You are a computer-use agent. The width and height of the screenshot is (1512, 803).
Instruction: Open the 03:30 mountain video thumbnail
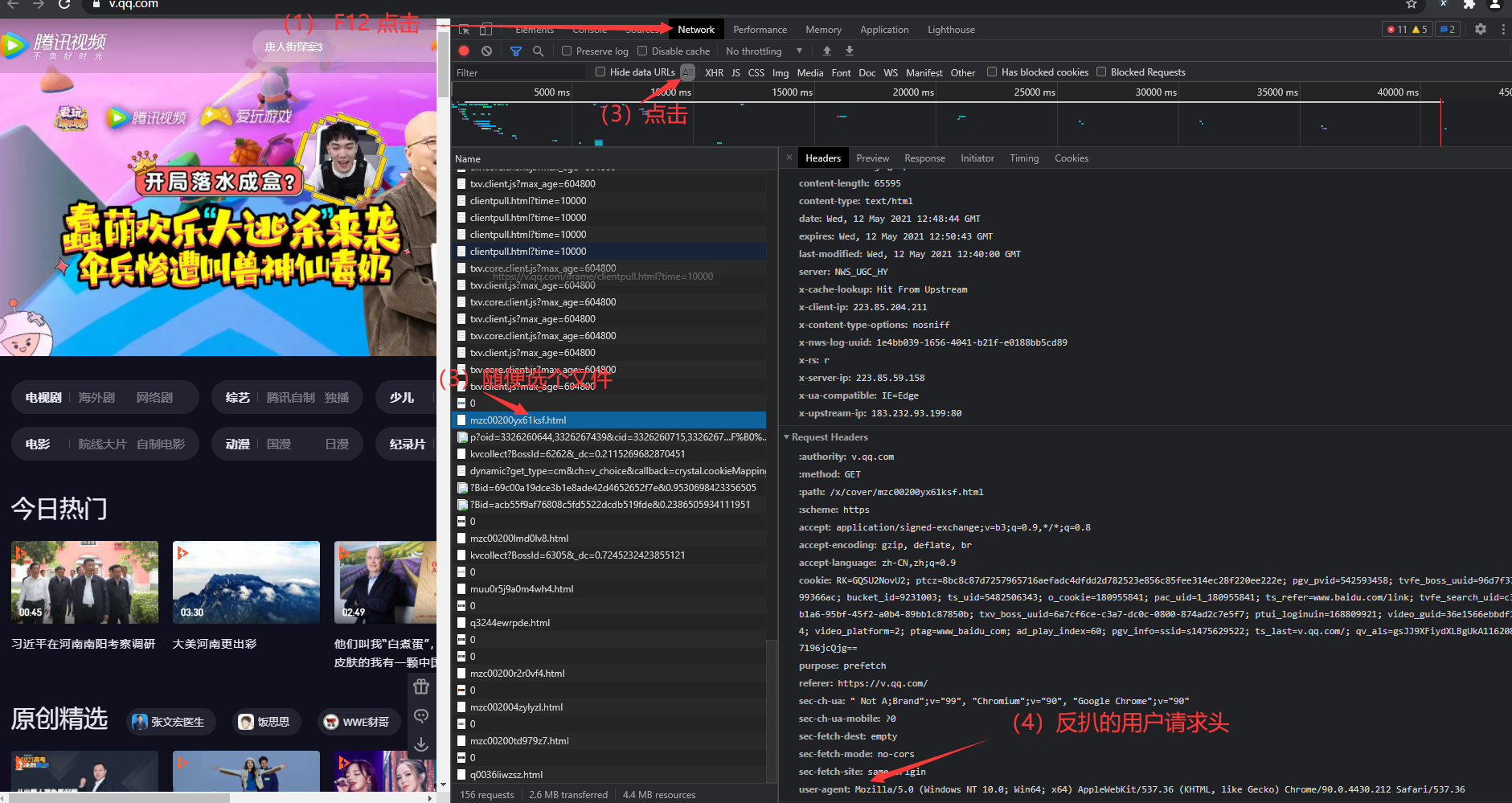246,582
